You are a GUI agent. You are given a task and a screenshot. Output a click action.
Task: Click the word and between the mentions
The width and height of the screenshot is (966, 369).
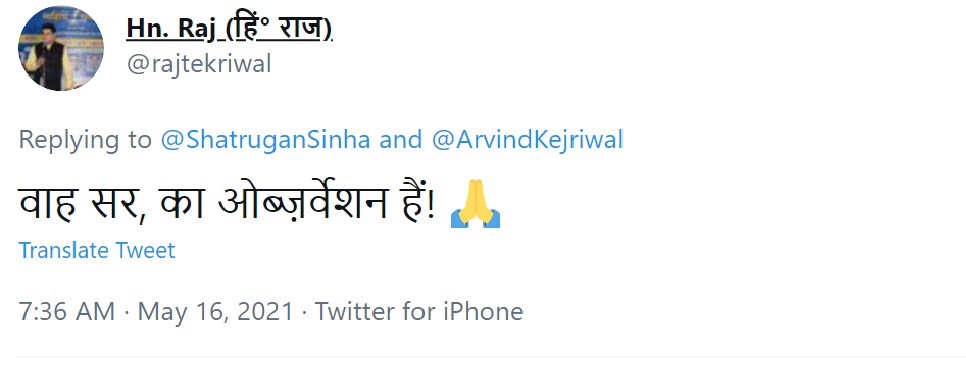point(401,140)
